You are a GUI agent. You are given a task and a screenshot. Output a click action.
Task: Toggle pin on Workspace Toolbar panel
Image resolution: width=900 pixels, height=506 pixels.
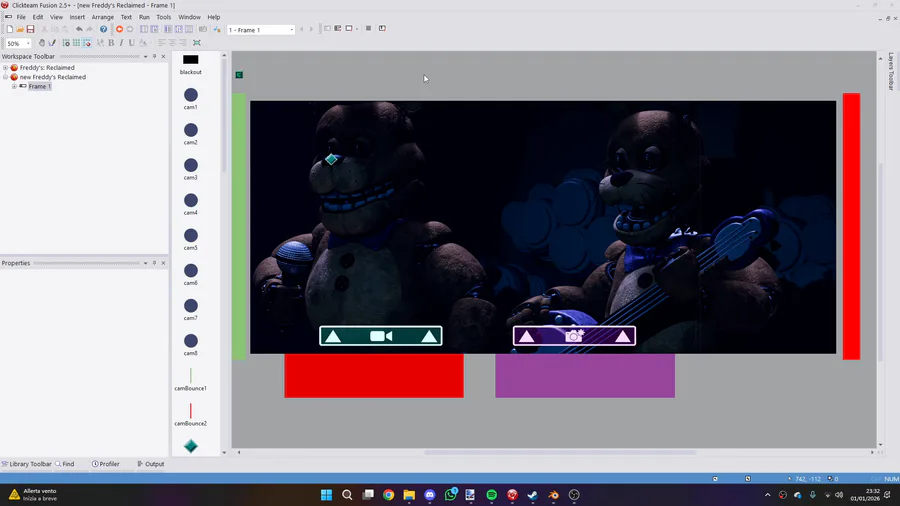point(154,56)
